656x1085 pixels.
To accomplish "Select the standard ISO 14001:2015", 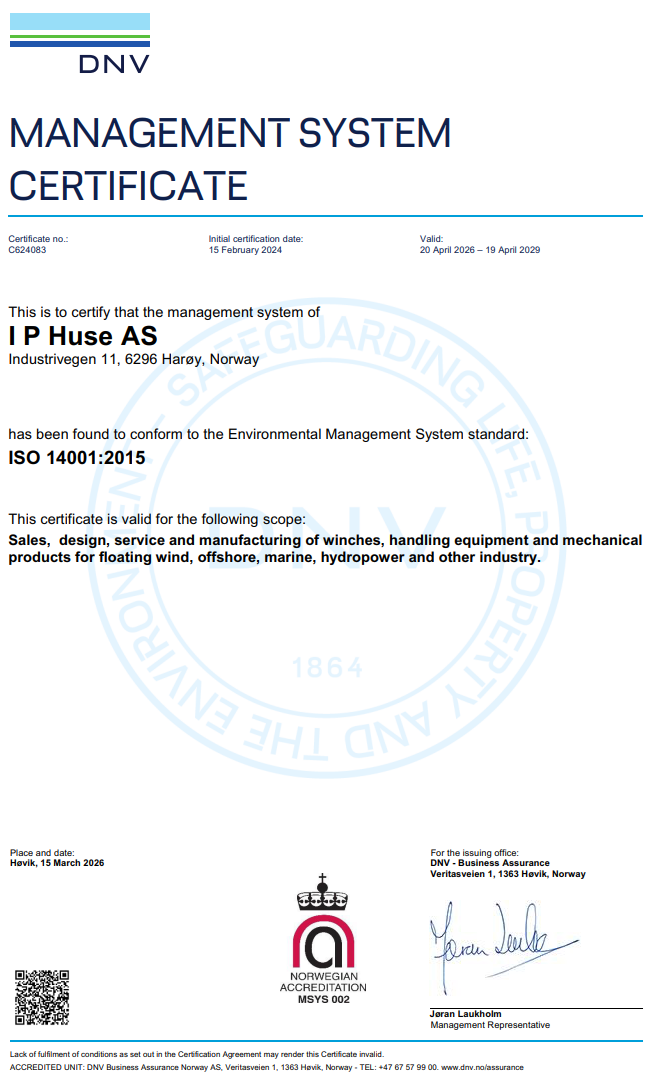I will coord(77,458).
